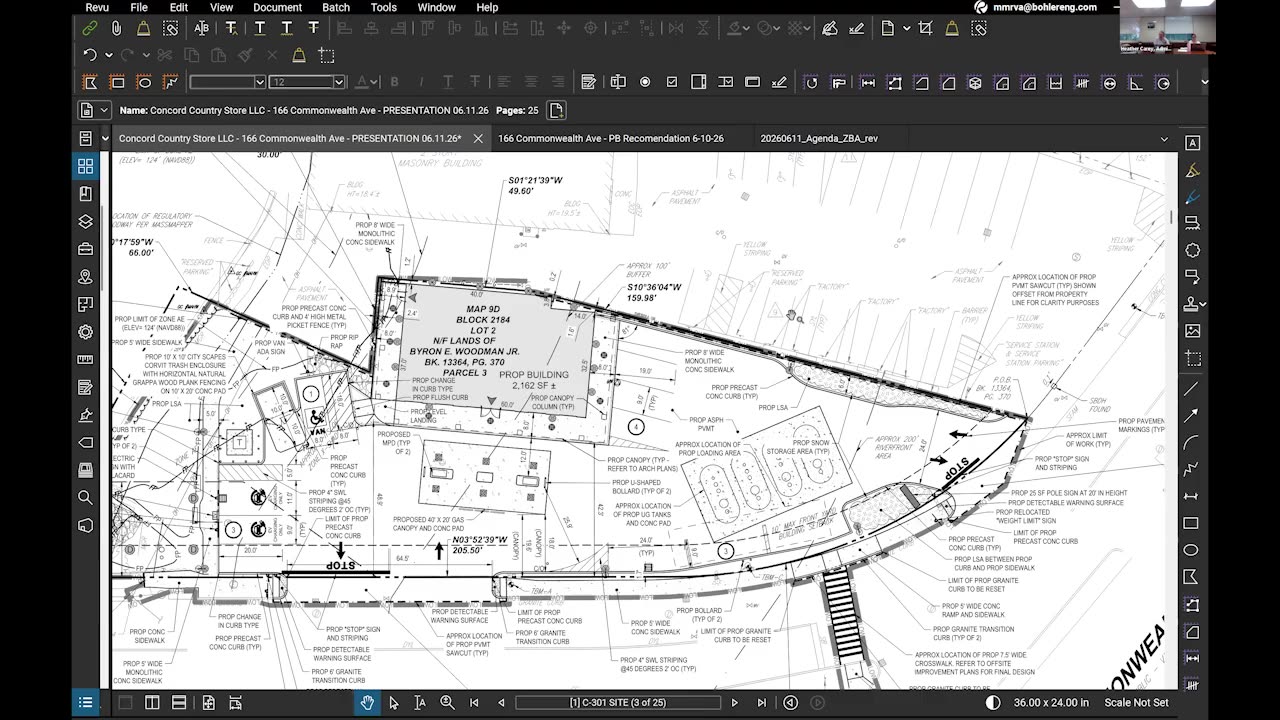Insert a checkbox form field
Screen dimensions: 1280x720
point(672,82)
